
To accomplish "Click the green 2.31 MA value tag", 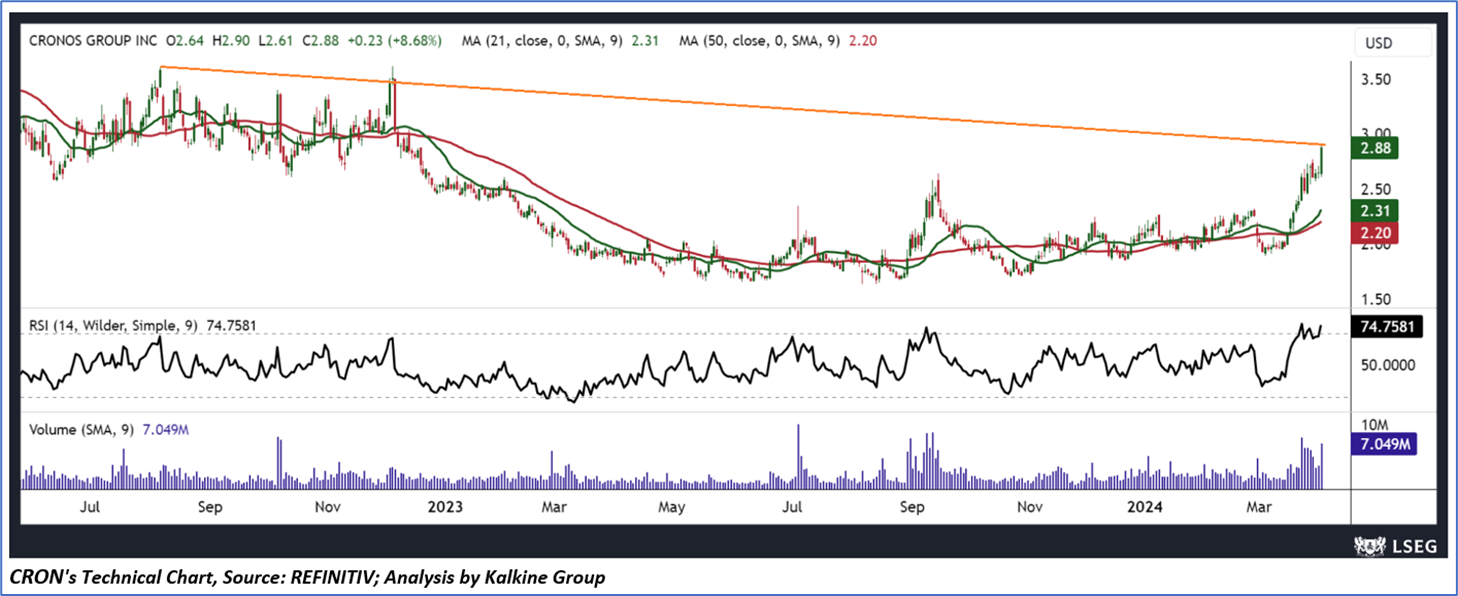I will [x=1373, y=210].
